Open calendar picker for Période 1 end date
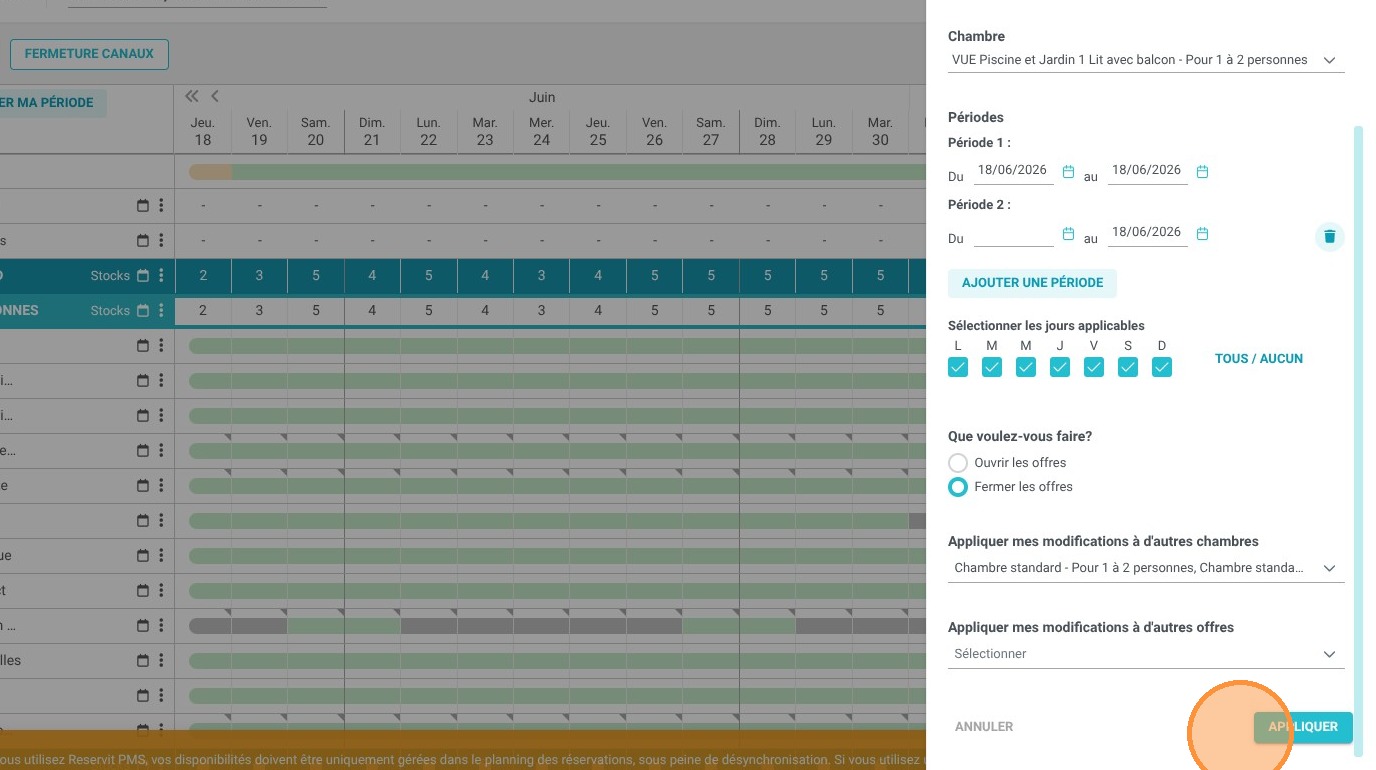 (x=1202, y=172)
